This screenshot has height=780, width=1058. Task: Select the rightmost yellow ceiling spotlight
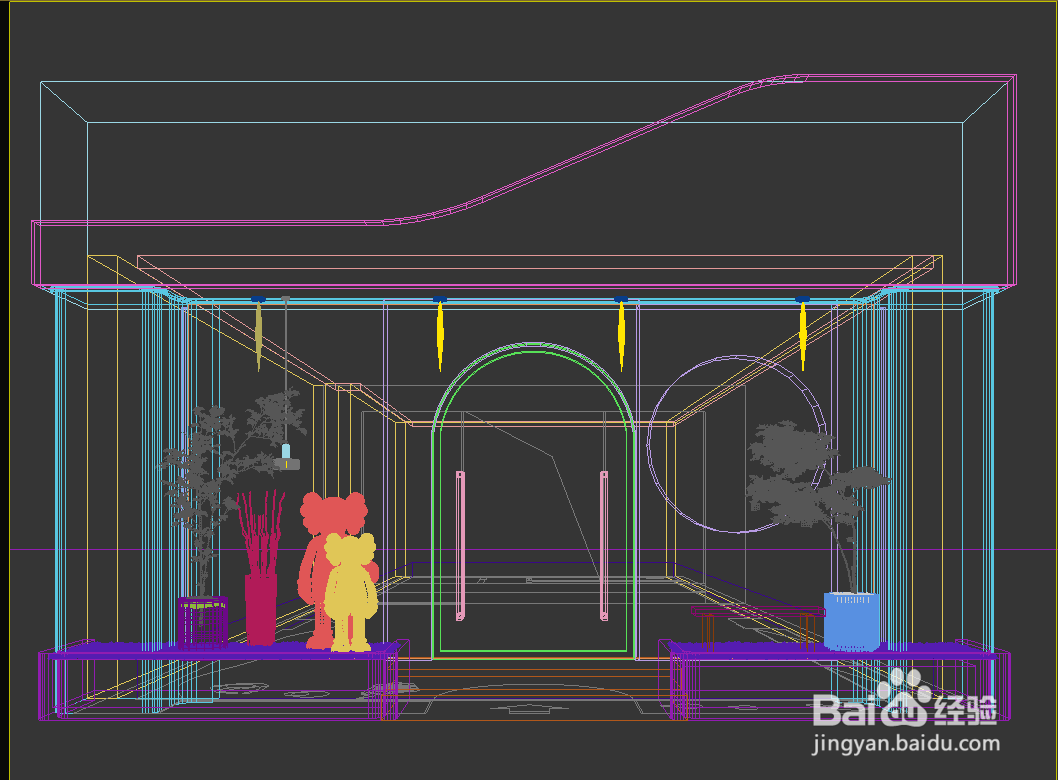802,334
